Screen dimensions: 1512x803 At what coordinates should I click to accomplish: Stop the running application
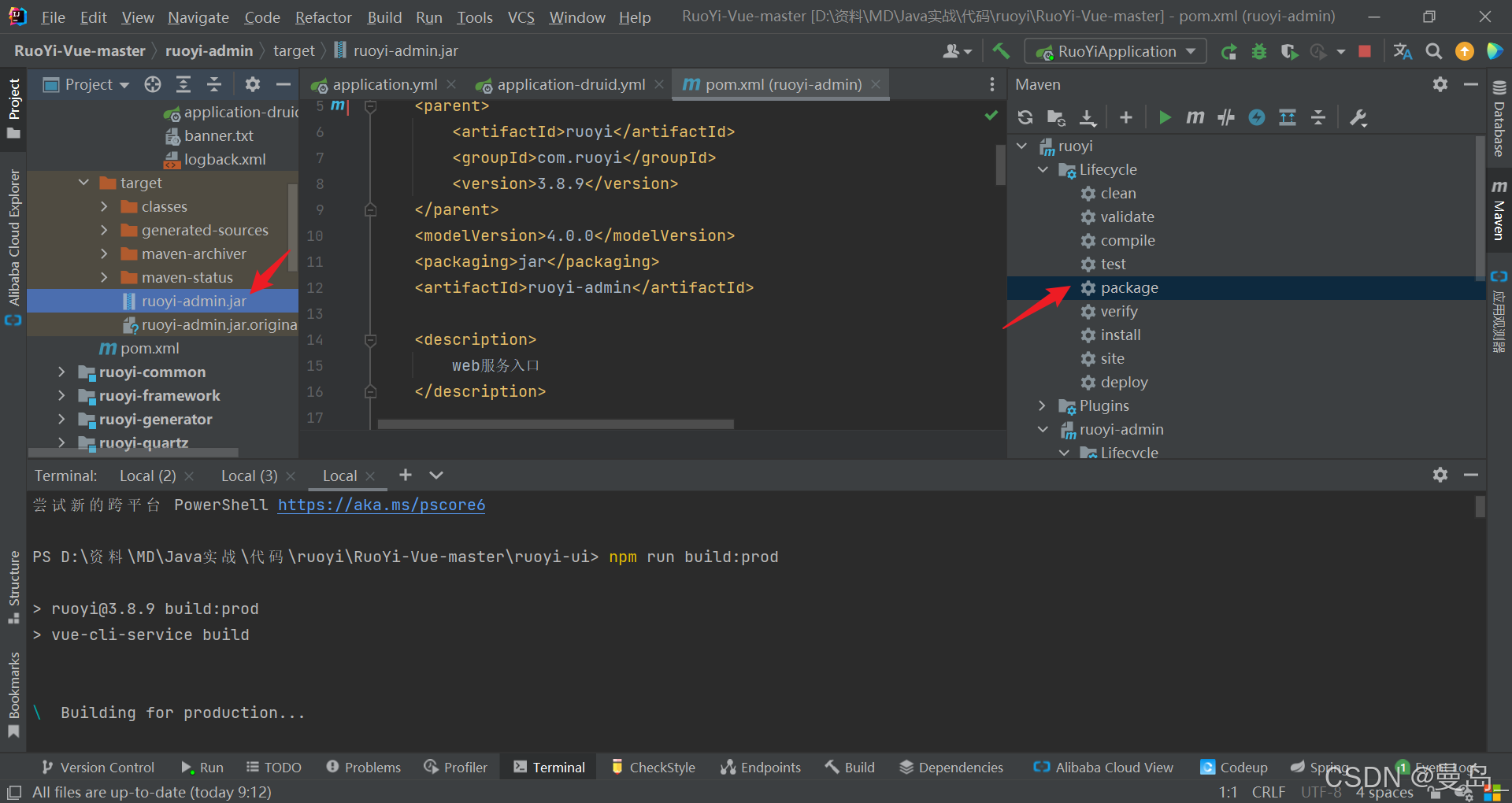[1365, 52]
